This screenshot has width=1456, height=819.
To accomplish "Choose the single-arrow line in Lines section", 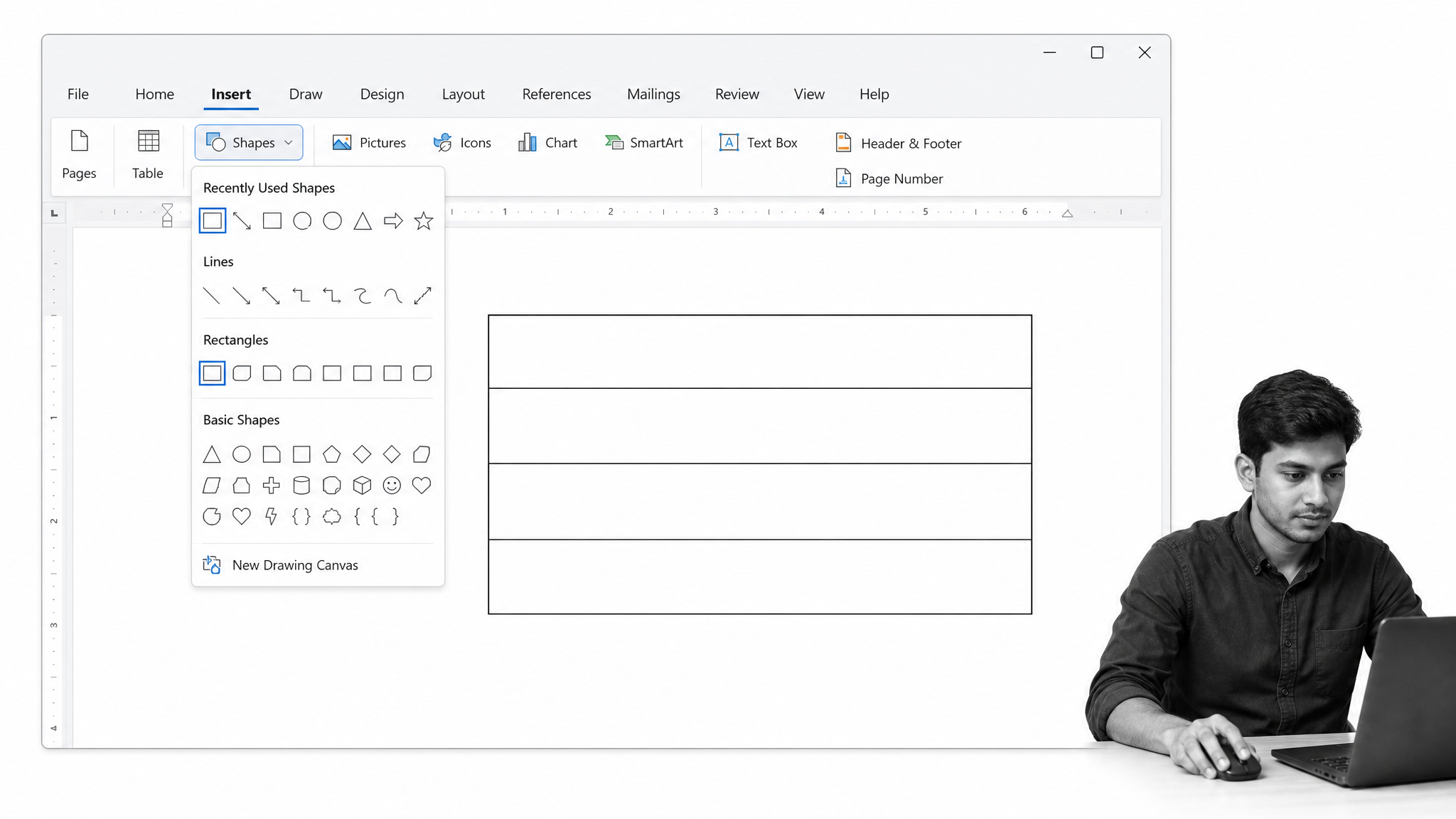I will coord(241,296).
